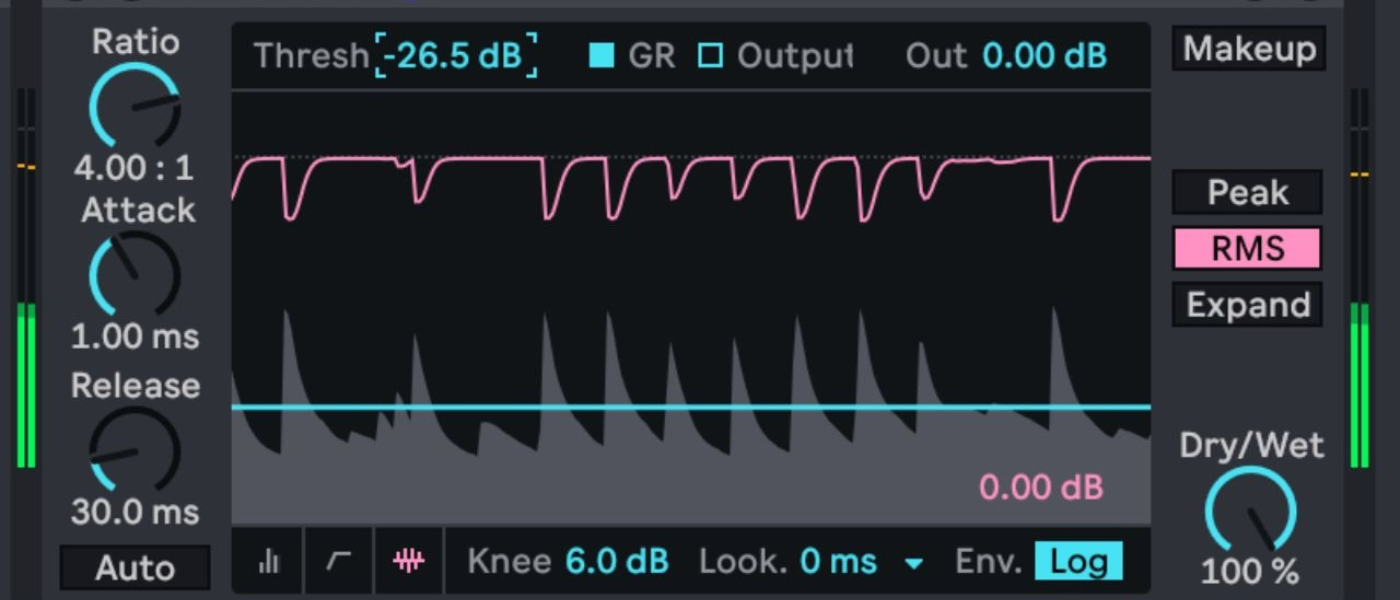1400x600 pixels.
Task: Click the Env. label
Action: 988,562
